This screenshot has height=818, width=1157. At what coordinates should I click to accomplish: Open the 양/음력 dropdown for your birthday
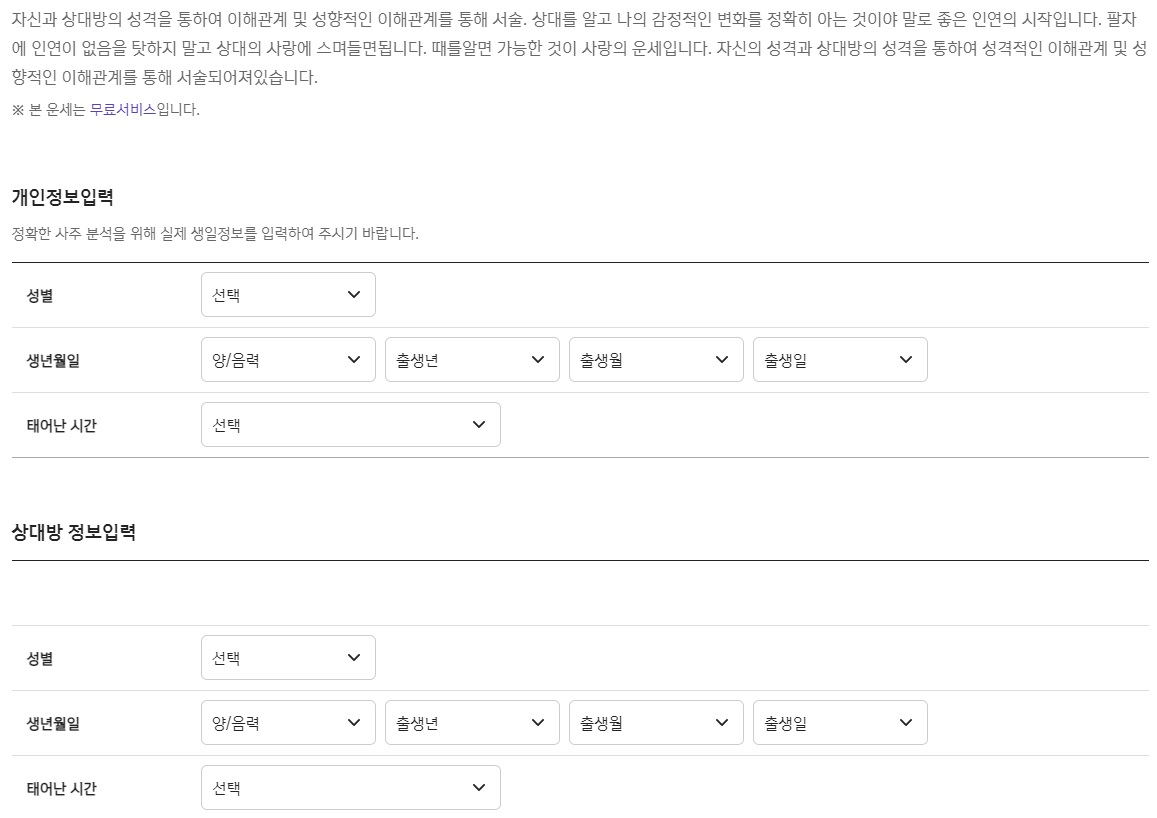coord(288,359)
